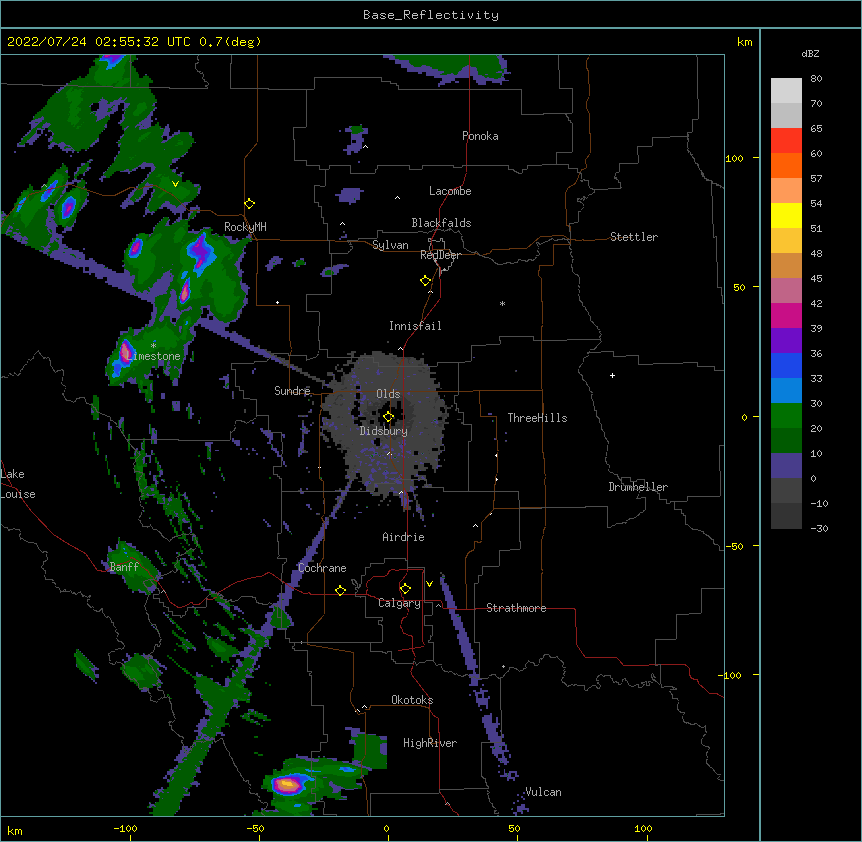The width and height of the screenshot is (862, 842).
Task: Click the RockyMH label
Action: (245, 227)
